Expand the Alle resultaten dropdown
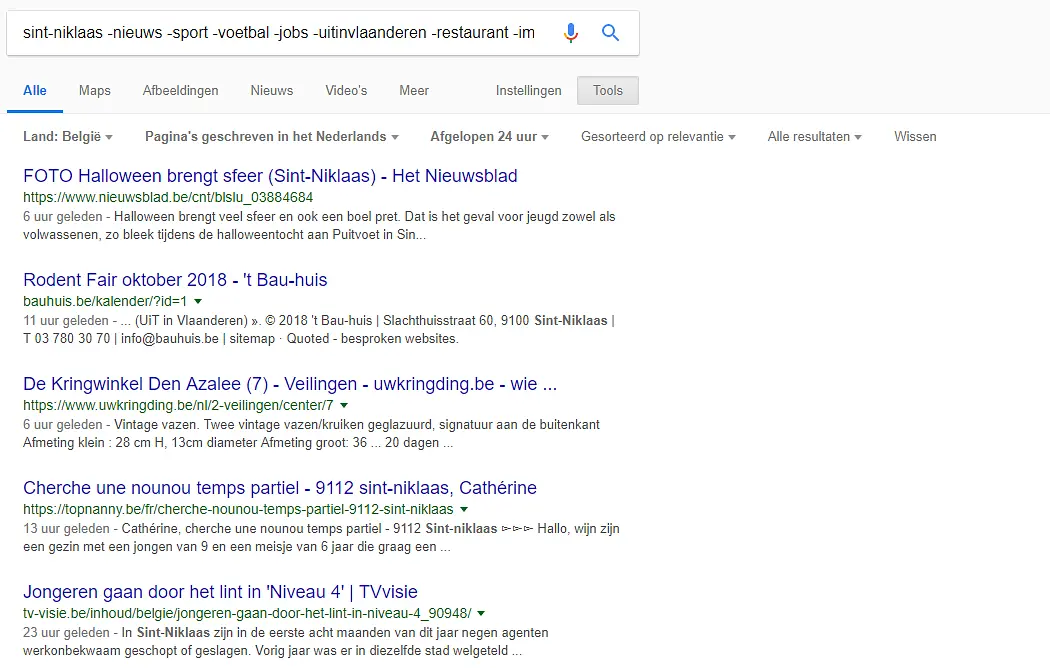 click(814, 137)
